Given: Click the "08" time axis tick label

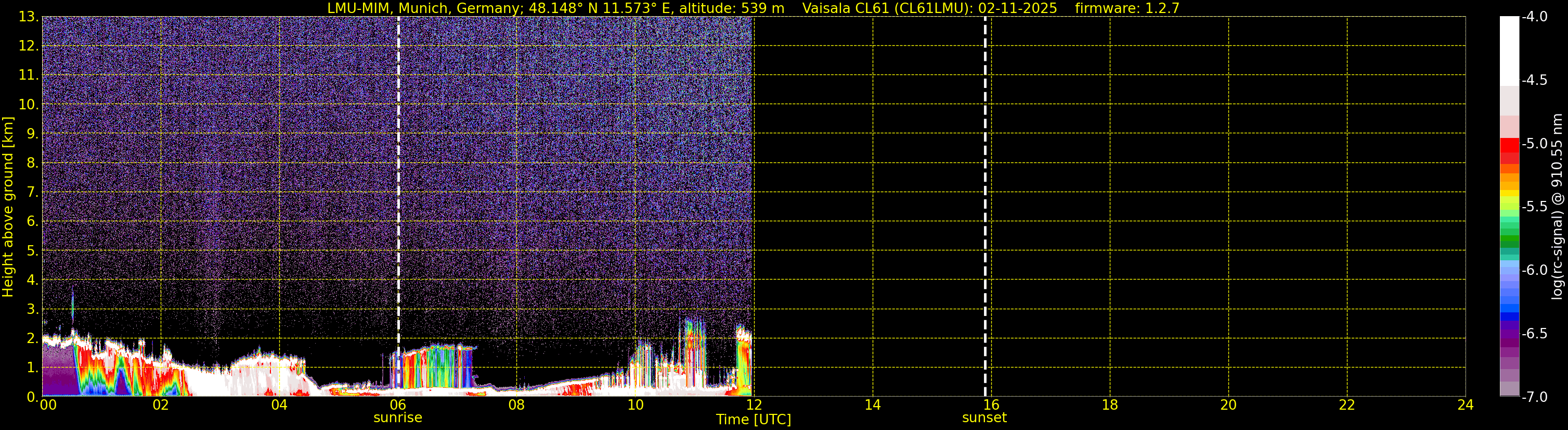Looking at the screenshot, I should 516,405.
